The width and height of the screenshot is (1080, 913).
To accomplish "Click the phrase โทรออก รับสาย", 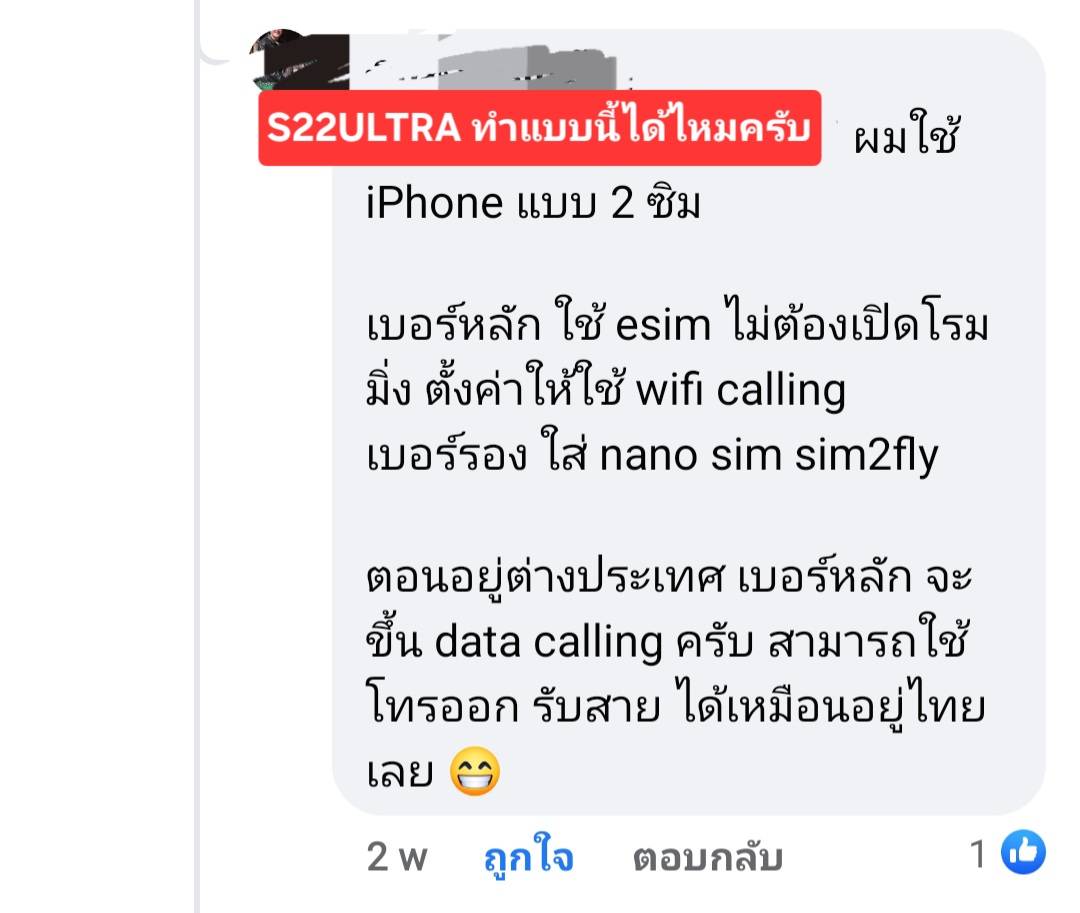I will point(513,706).
